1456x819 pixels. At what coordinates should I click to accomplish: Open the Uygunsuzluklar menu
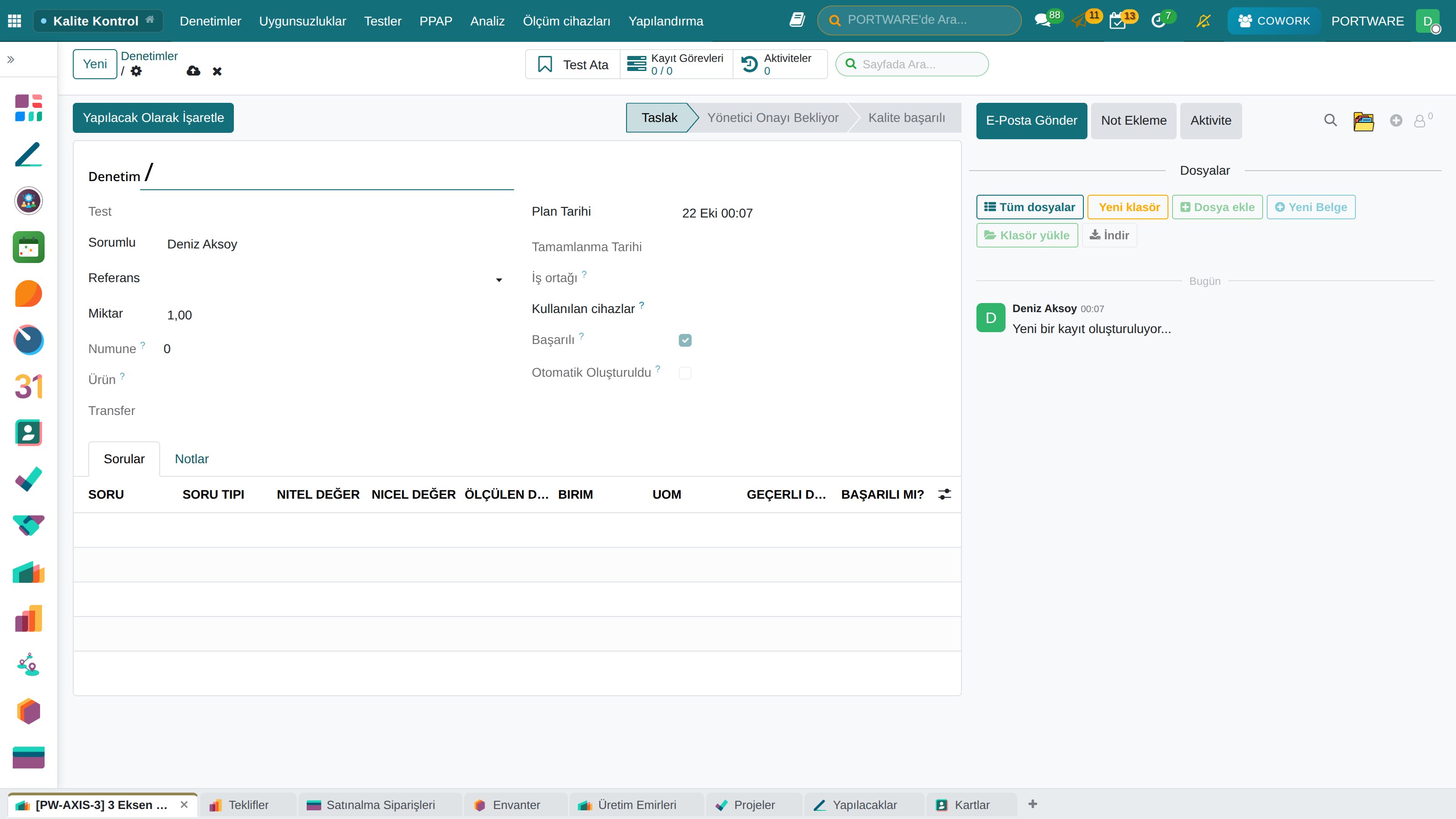(303, 21)
